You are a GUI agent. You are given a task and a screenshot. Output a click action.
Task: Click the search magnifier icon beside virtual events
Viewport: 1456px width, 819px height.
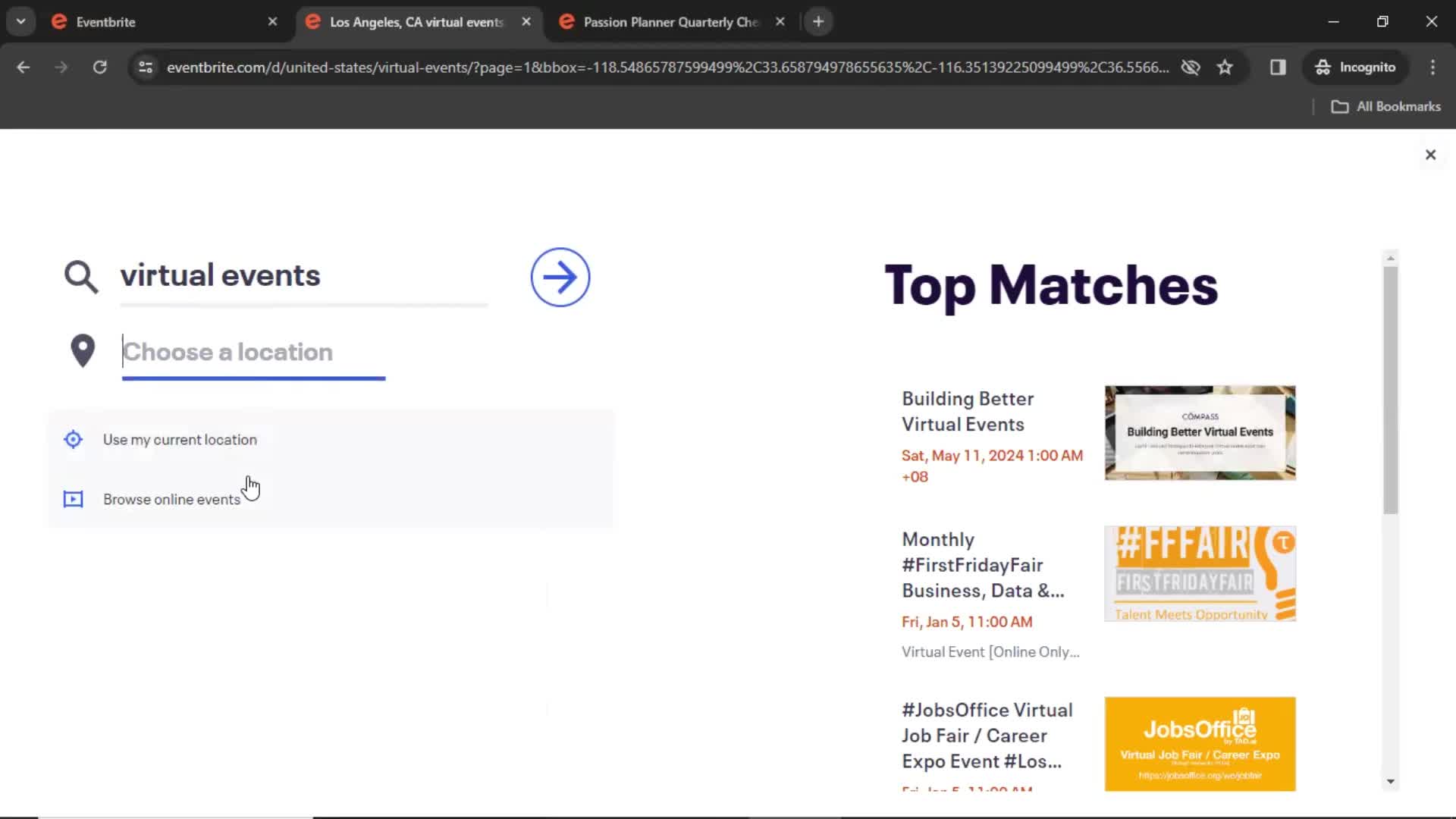click(81, 277)
